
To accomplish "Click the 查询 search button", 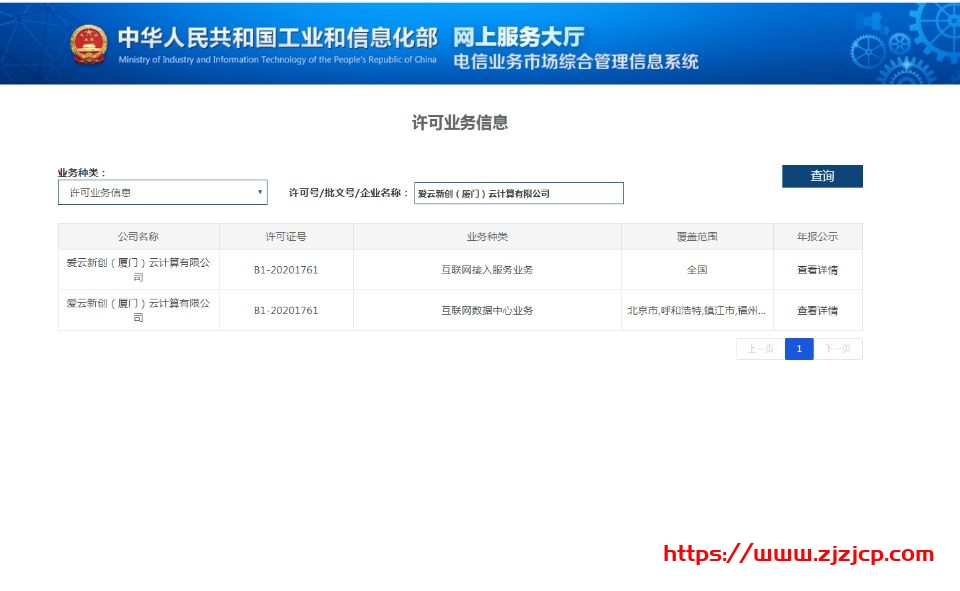I will [x=822, y=176].
